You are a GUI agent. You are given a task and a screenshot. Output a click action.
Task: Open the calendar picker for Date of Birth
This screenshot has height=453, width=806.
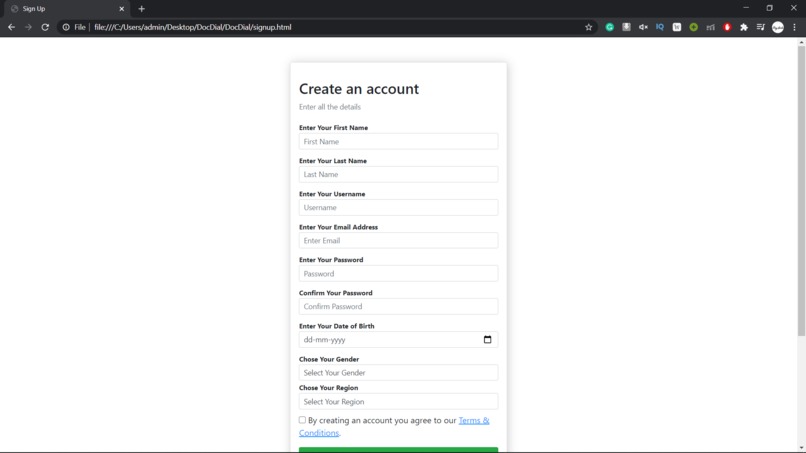tap(487, 339)
